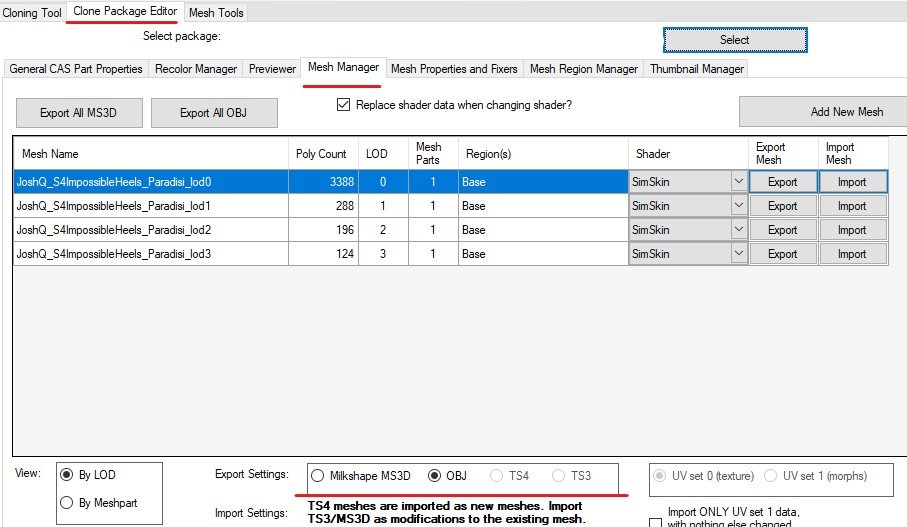907x527 pixels.
Task: Click the Region(s) column header
Action: pos(543,153)
